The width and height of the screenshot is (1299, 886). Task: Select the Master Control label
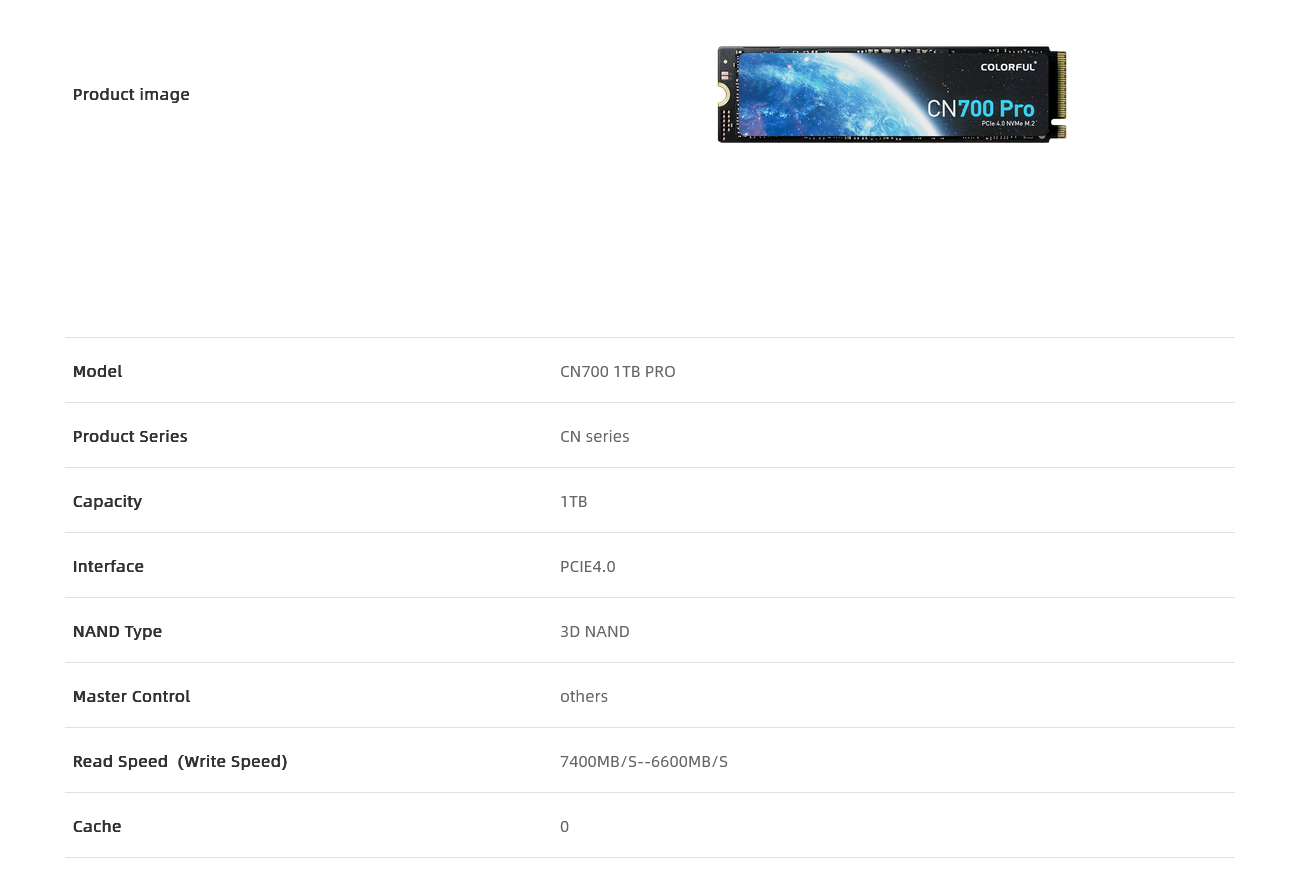click(x=131, y=696)
